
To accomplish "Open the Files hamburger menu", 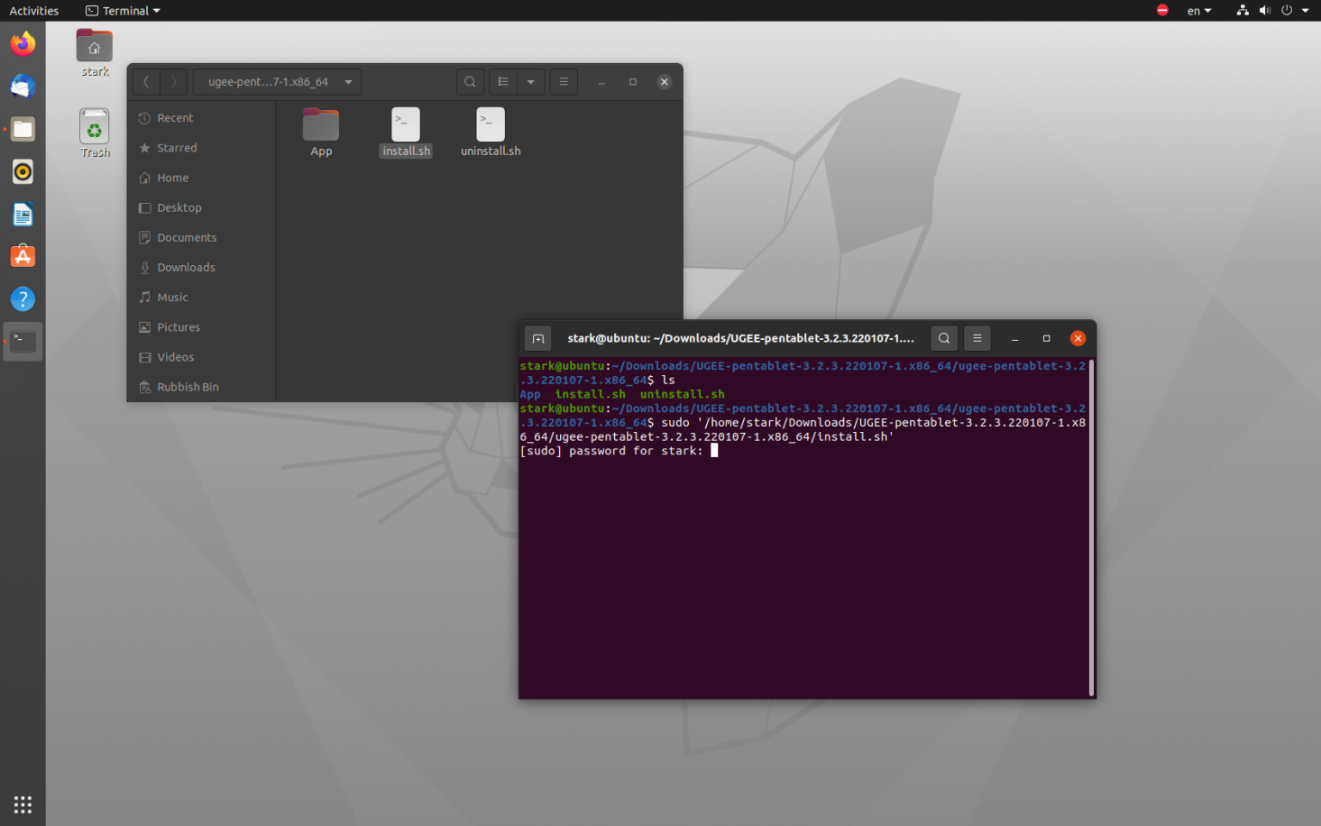I will point(564,82).
